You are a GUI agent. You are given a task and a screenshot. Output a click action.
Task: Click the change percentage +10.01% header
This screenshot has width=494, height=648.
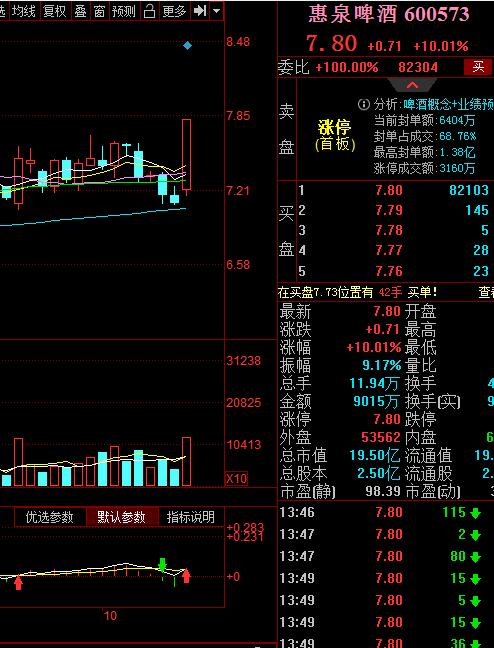pyautogui.click(x=441, y=46)
